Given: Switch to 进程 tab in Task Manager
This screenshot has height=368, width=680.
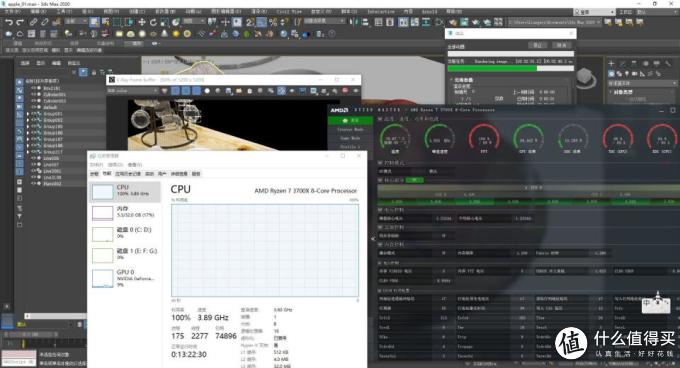Looking at the screenshot, I should pos(94,174).
